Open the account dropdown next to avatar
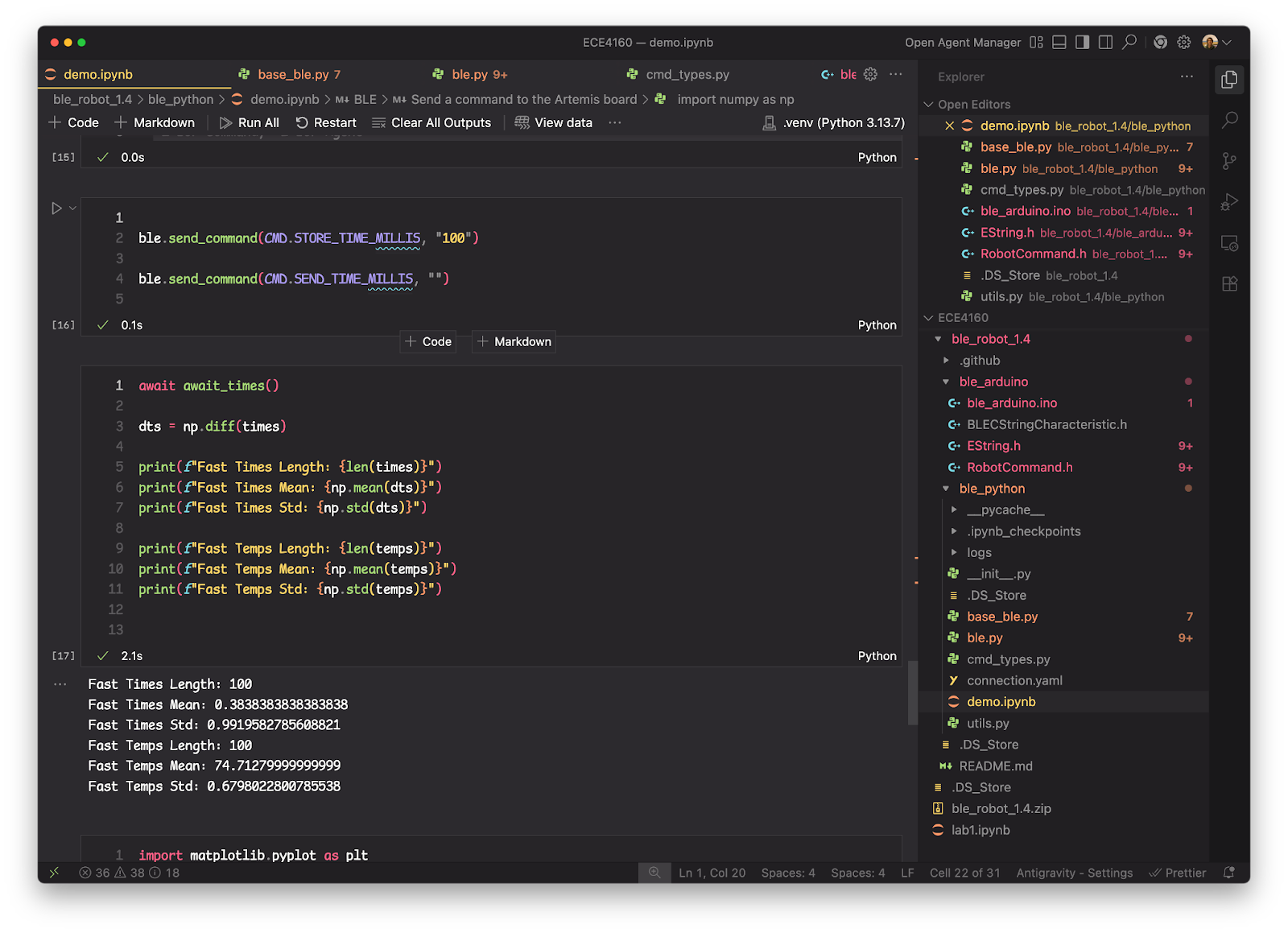The width and height of the screenshot is (1288, 933). (1227, 42)
